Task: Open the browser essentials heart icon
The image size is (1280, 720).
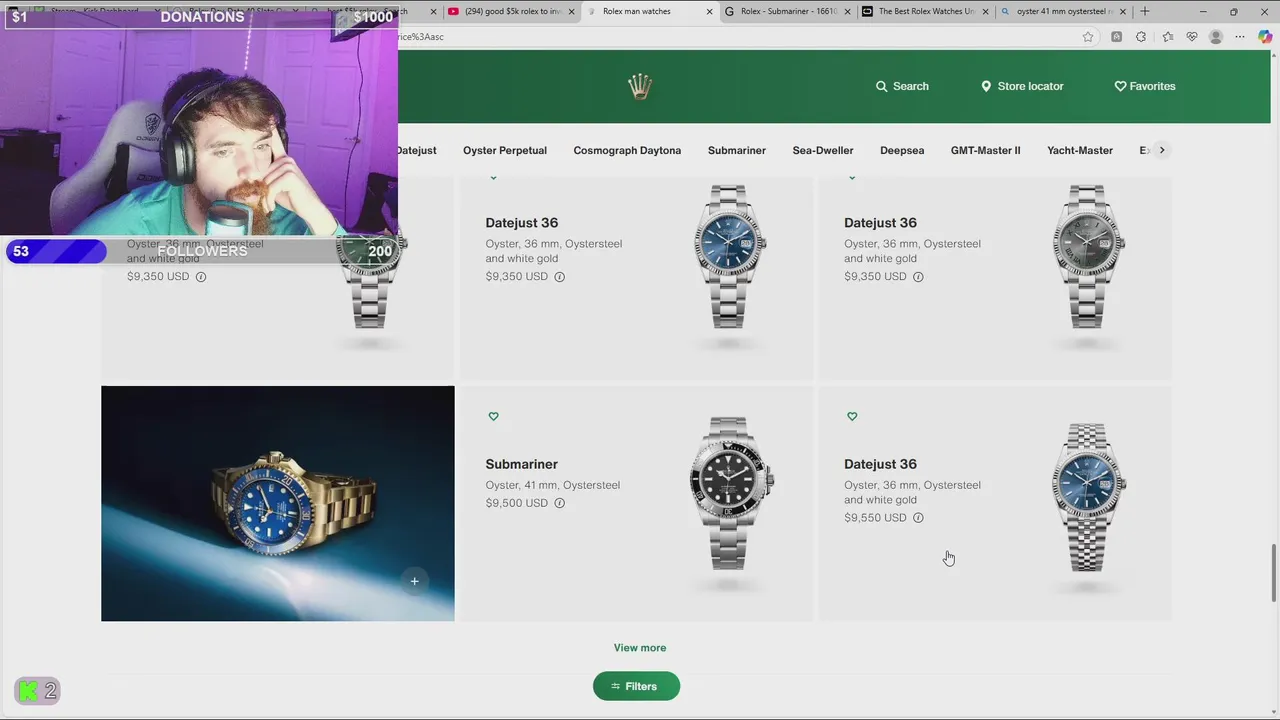Action: click(1192, 37)
